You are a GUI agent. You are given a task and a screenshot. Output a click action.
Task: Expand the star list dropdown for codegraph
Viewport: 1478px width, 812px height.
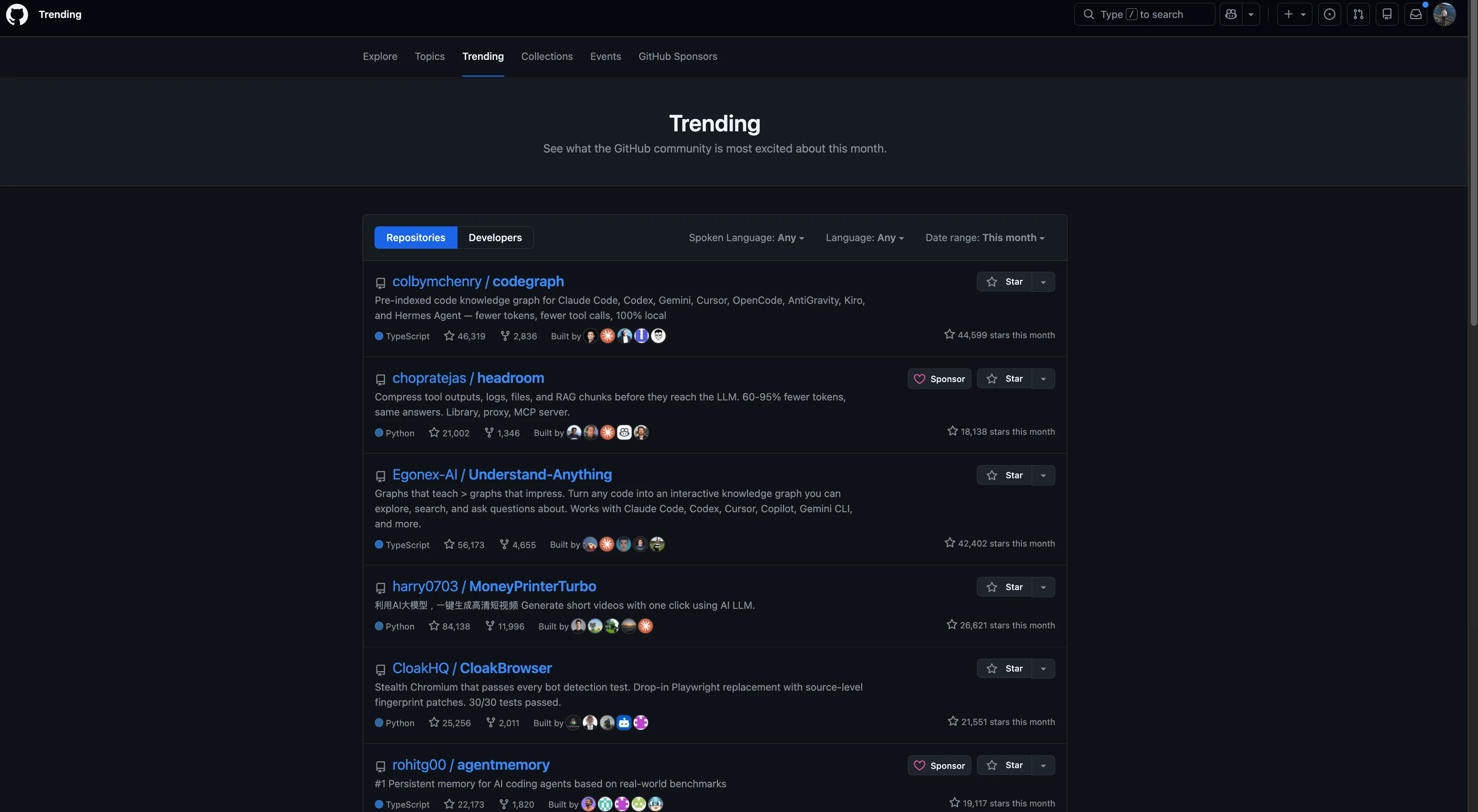[x=1043, y=282]
